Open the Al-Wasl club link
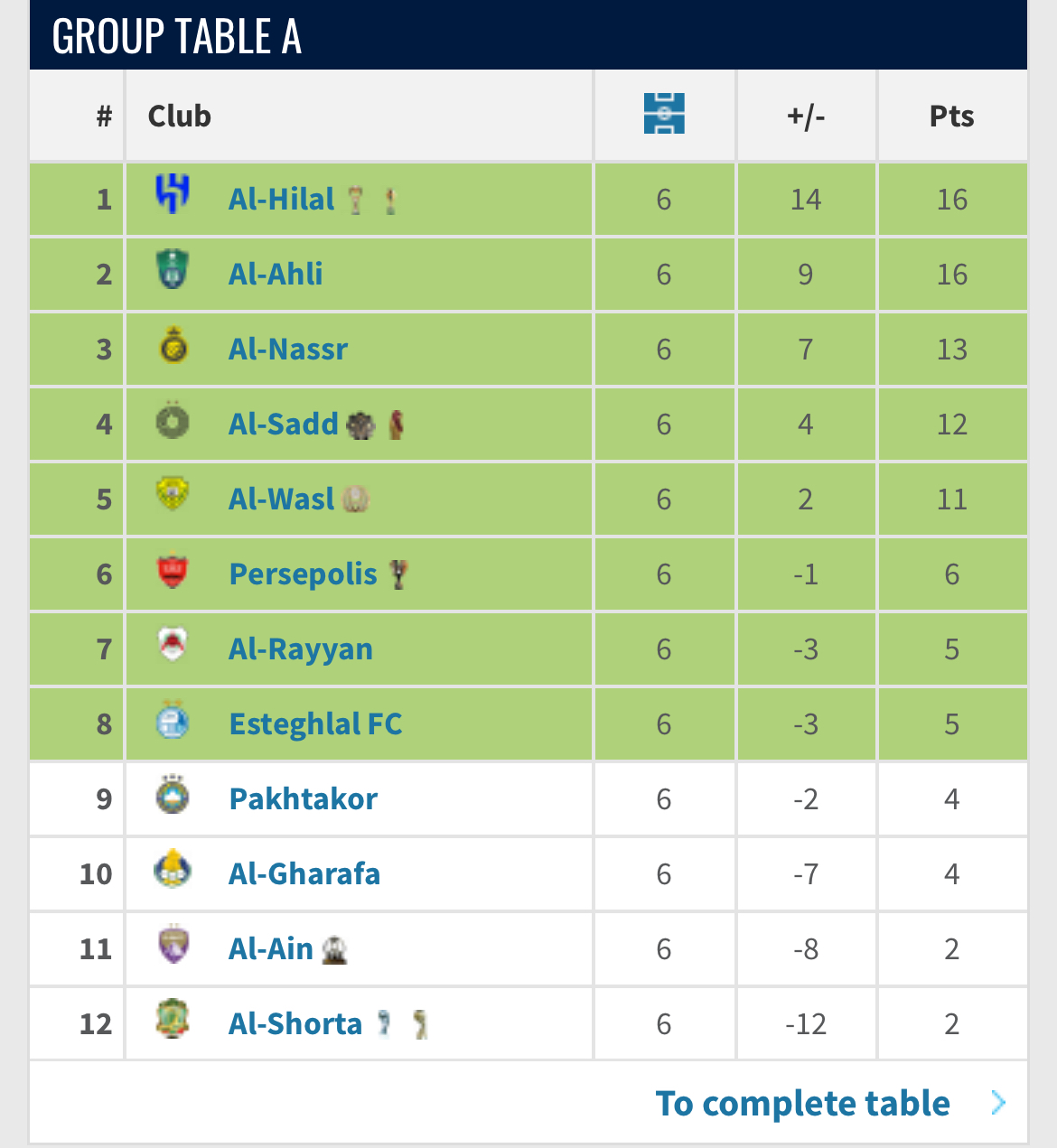The height and width of the screenshot is (1148, 1057). [281, 499]
